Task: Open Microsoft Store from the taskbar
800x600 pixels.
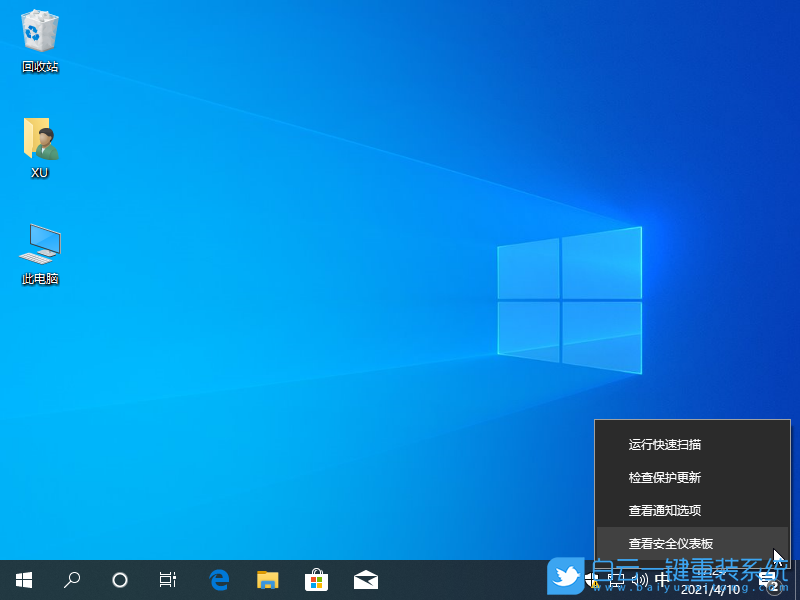Action: (316, 579)
